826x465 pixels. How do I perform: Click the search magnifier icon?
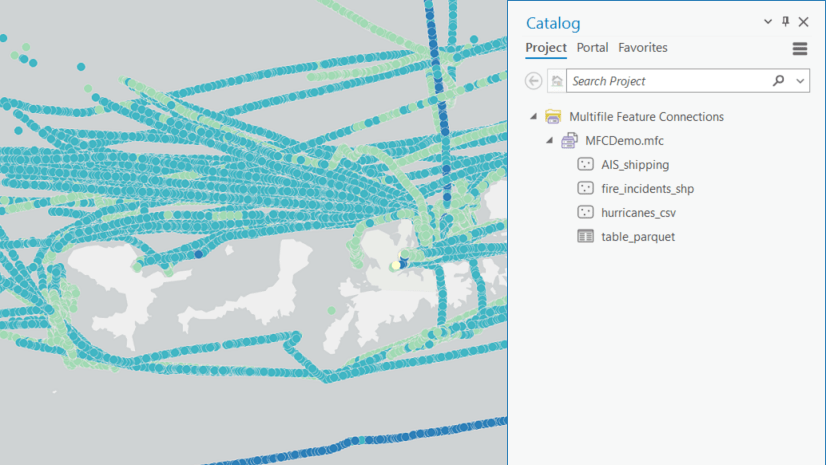[779, 81]
